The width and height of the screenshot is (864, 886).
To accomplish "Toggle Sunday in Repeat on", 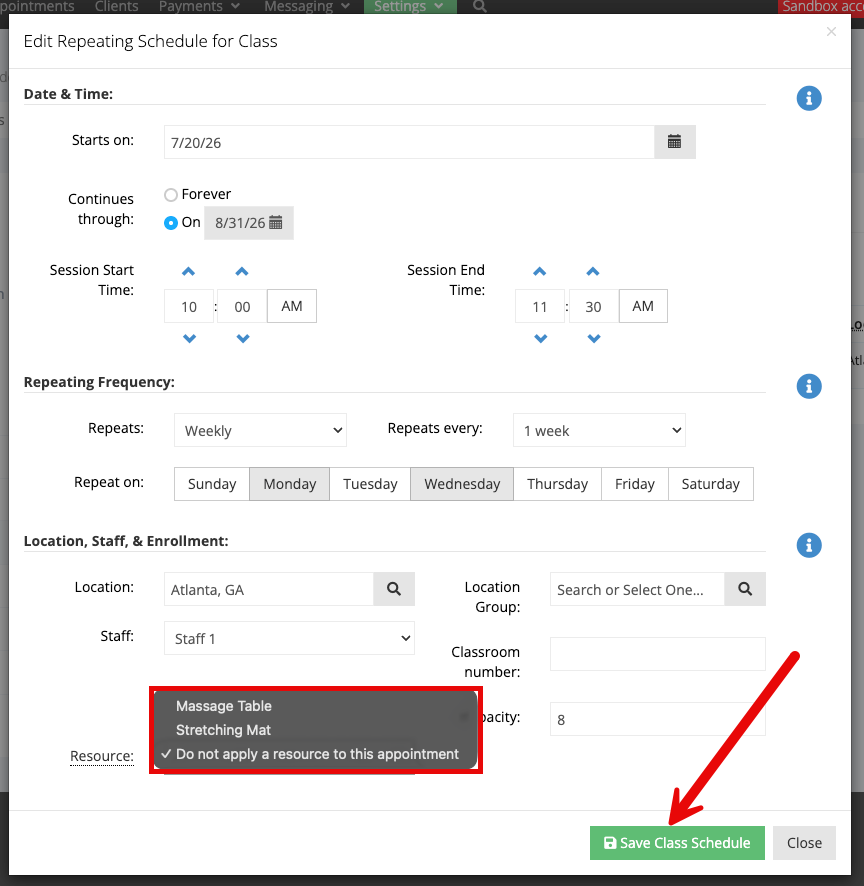I will tap(212, 484).
